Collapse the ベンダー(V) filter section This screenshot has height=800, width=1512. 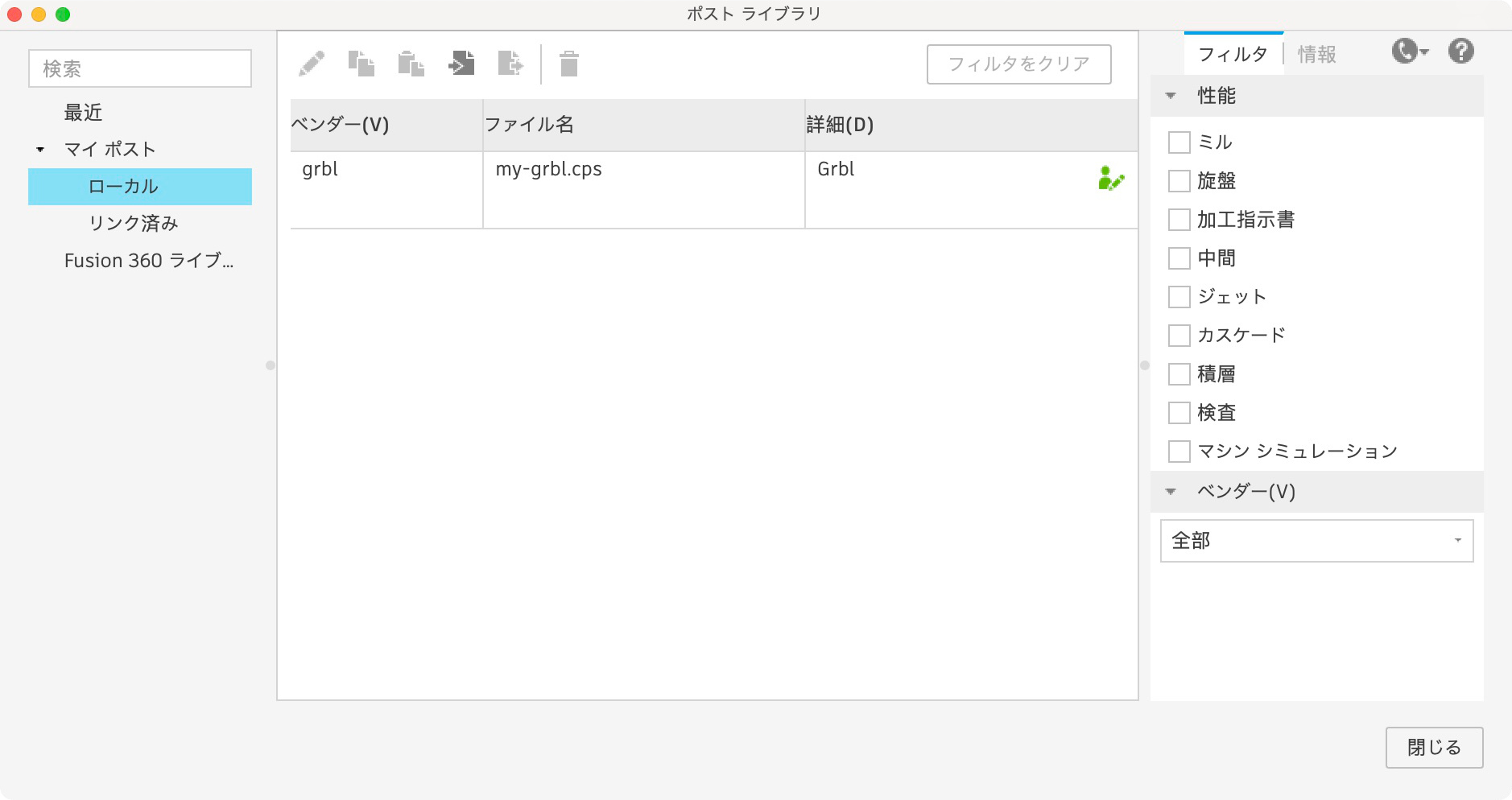[x=1171, y=492]
